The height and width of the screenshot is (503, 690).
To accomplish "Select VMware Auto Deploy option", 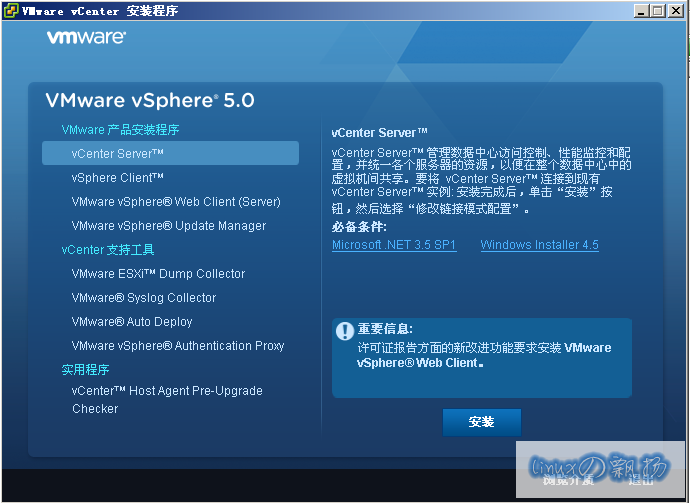I will coord(132,321).
